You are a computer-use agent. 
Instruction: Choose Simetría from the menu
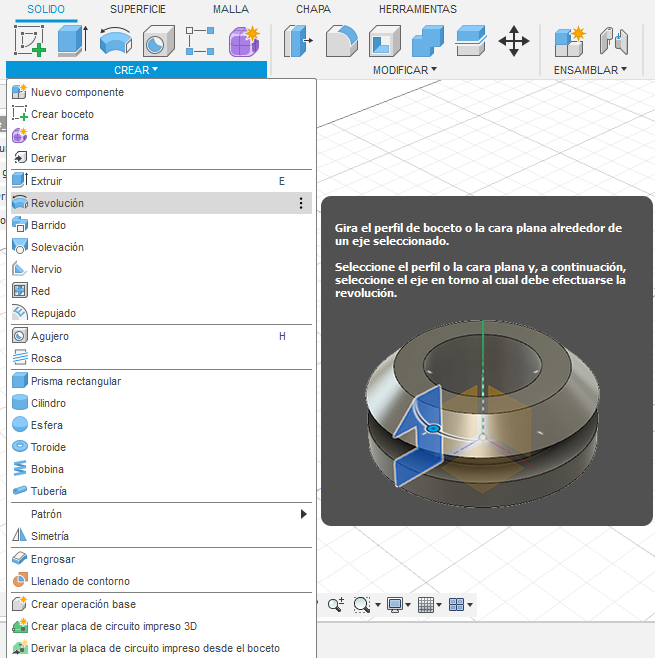pyautogui.click(x=161, y=536)
